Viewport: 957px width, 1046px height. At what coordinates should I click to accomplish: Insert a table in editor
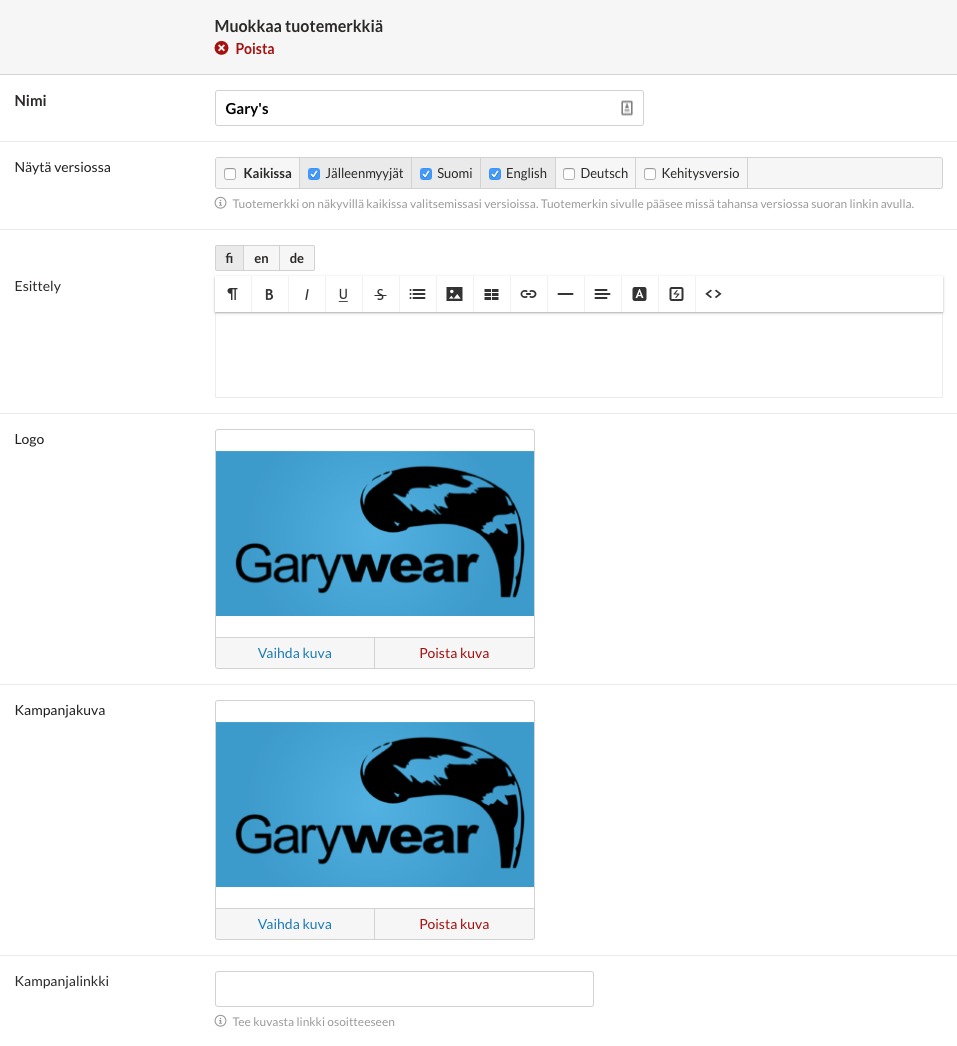tap(492, 294)
